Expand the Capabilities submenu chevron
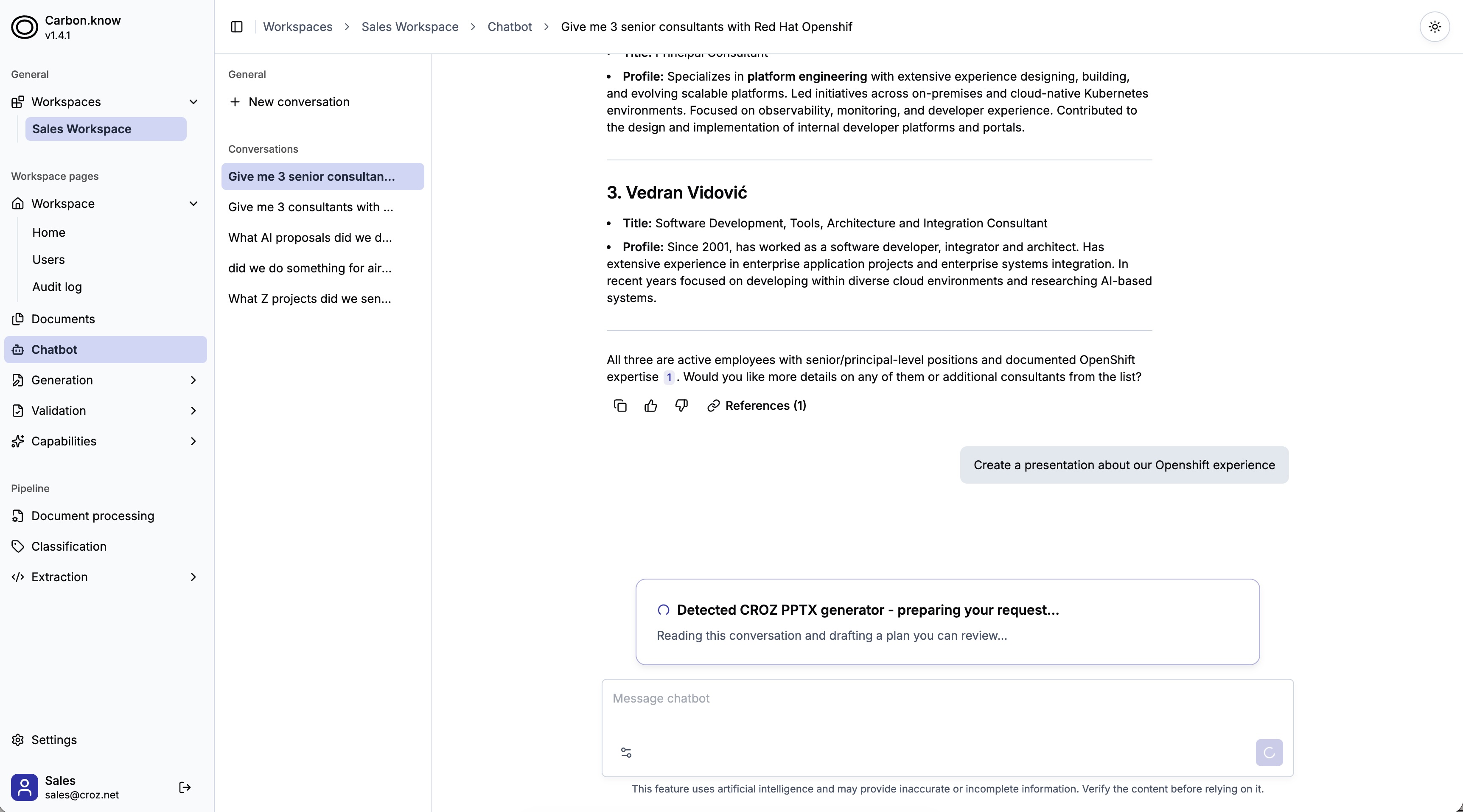Viewport: 1463px width, 812px height. pos(193,441)
